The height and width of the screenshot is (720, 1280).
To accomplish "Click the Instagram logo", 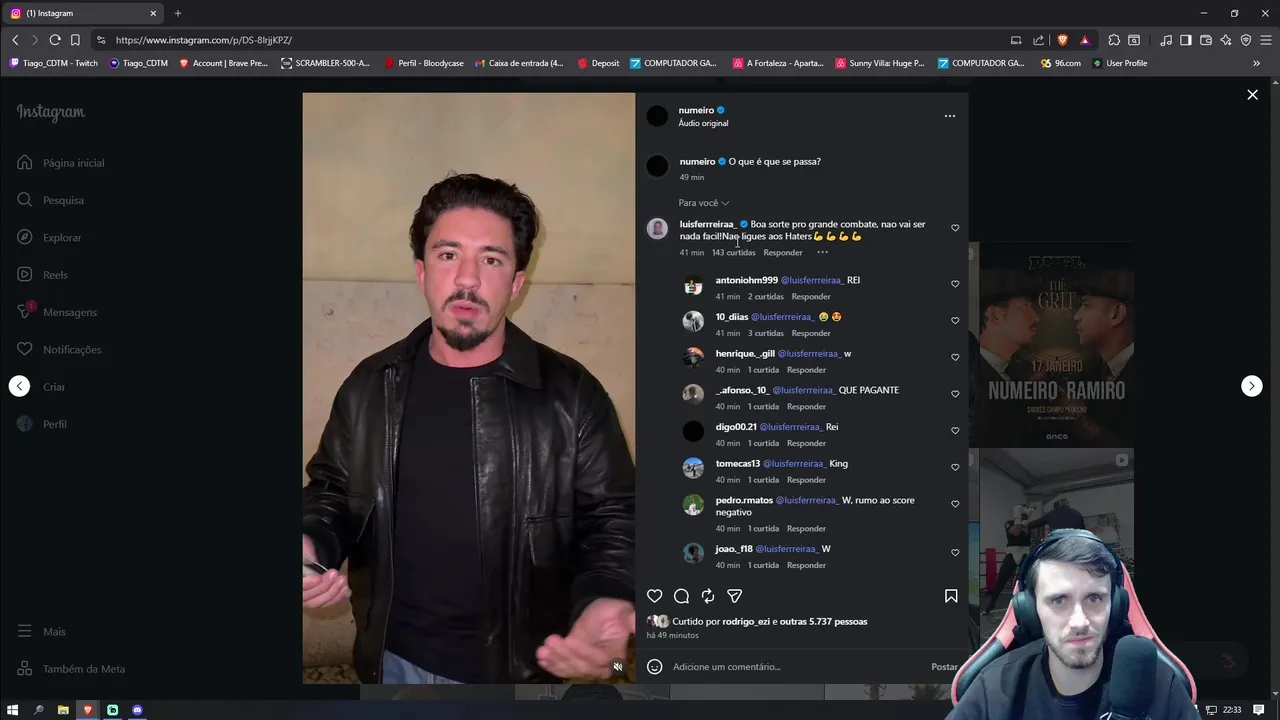I will 51,112.
